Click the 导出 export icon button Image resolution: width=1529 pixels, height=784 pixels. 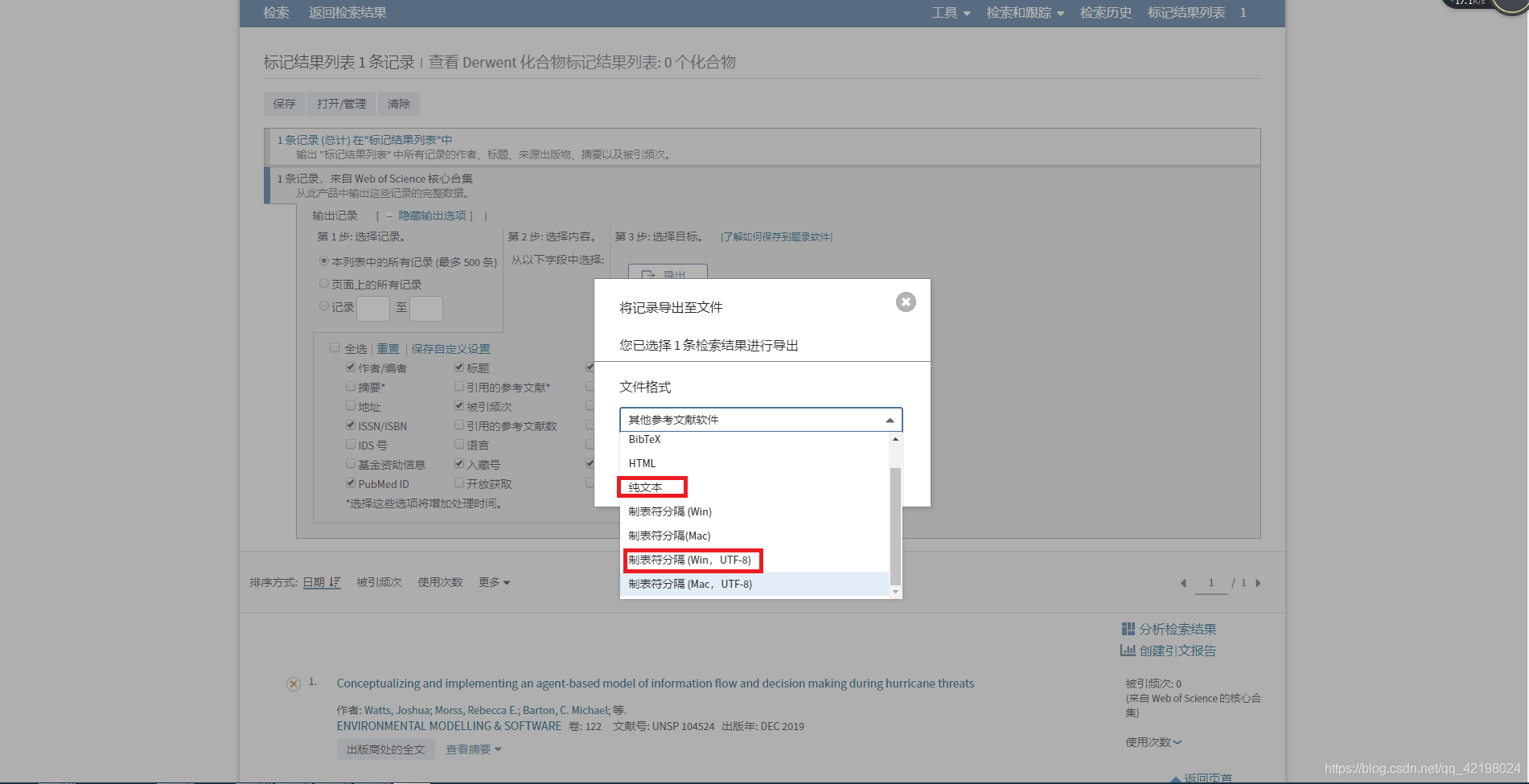pyautogui.click(x=648, y=274)
